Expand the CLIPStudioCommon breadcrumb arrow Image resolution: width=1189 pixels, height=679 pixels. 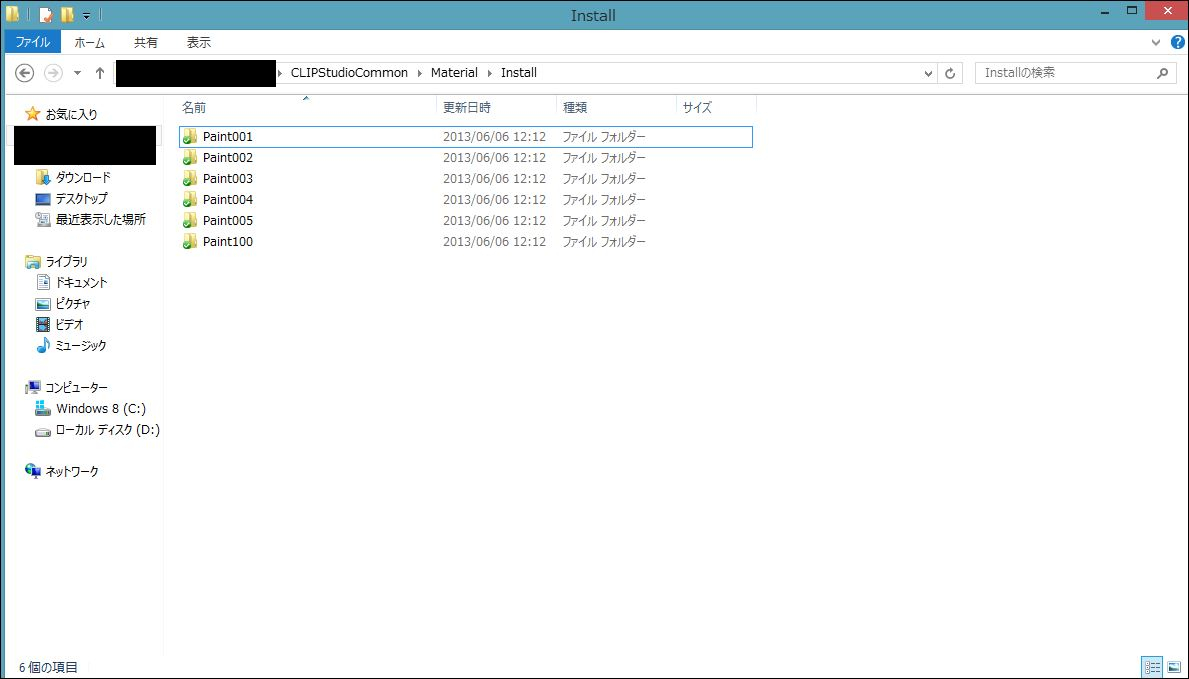419,73
